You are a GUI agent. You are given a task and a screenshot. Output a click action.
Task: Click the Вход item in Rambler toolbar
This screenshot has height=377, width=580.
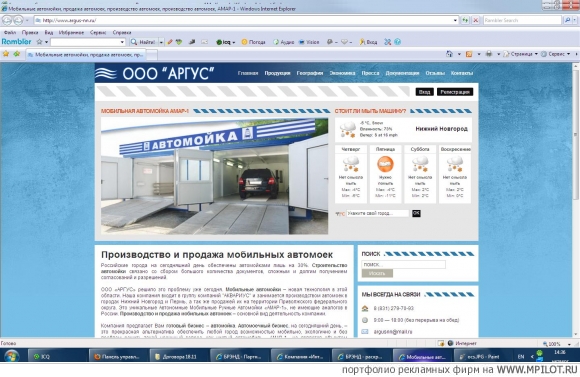coord(368,42)
